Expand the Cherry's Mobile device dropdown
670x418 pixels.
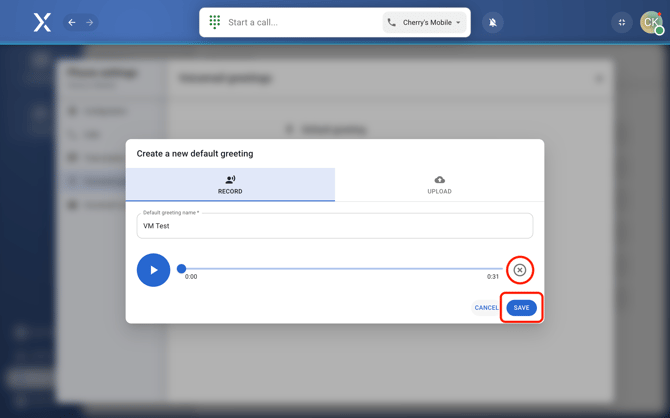(x=458, y=22)
